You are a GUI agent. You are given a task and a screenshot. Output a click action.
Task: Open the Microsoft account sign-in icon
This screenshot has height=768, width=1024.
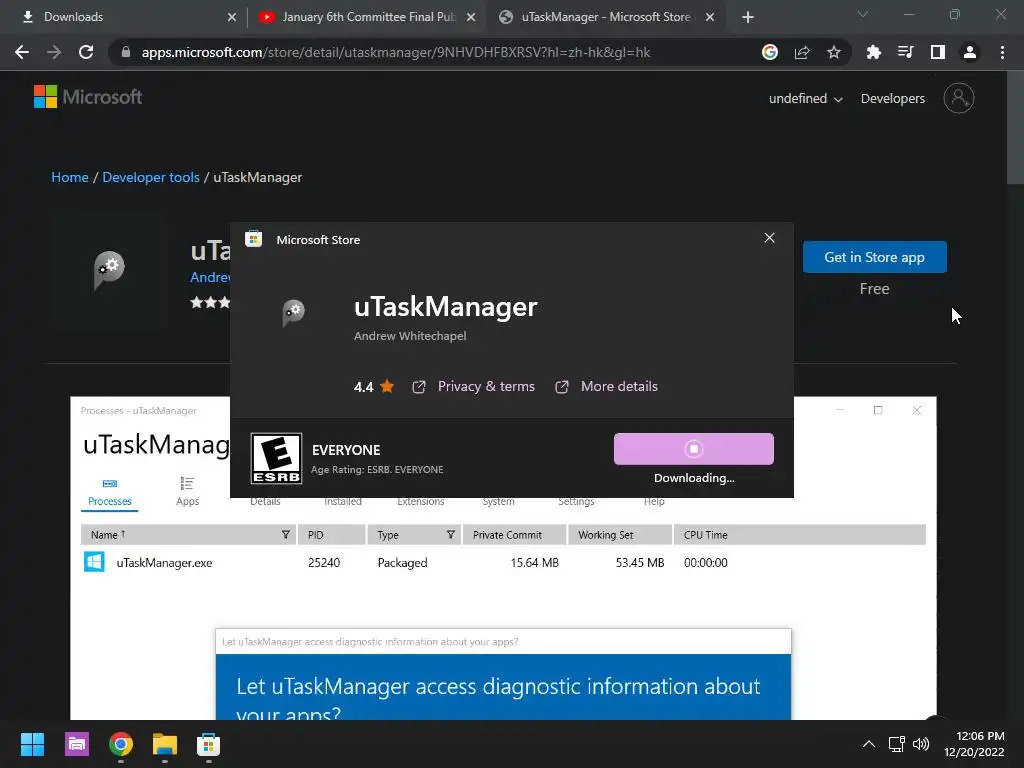(x=958, y=98)
